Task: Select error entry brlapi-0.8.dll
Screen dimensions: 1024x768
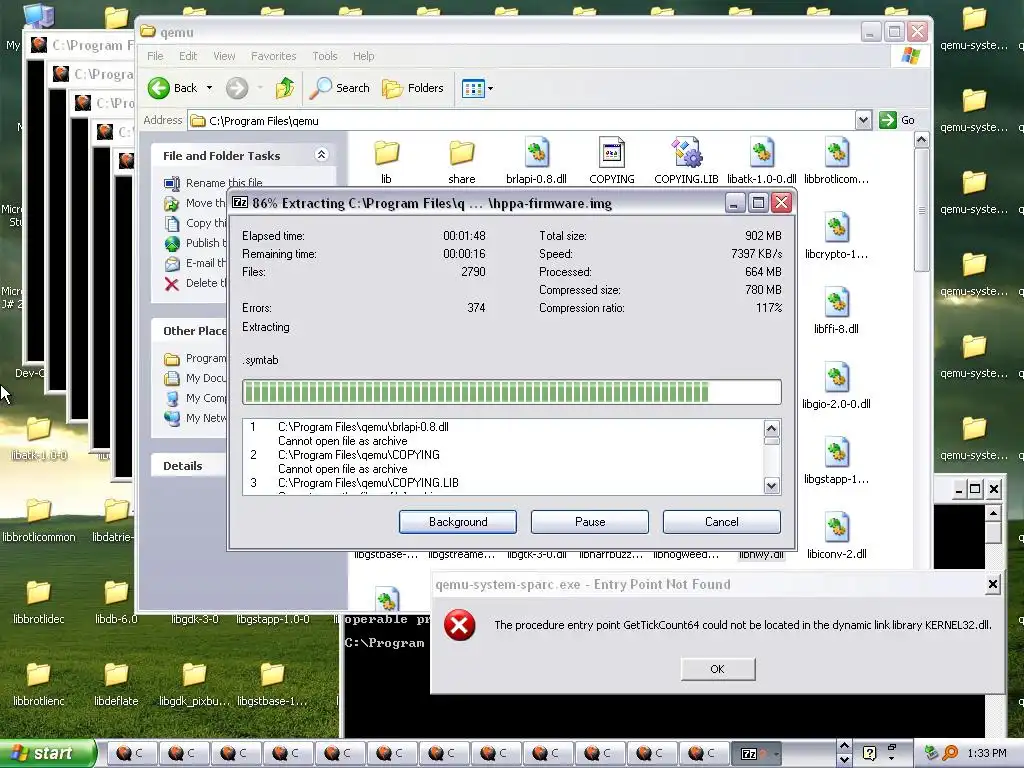Action: 363,426
